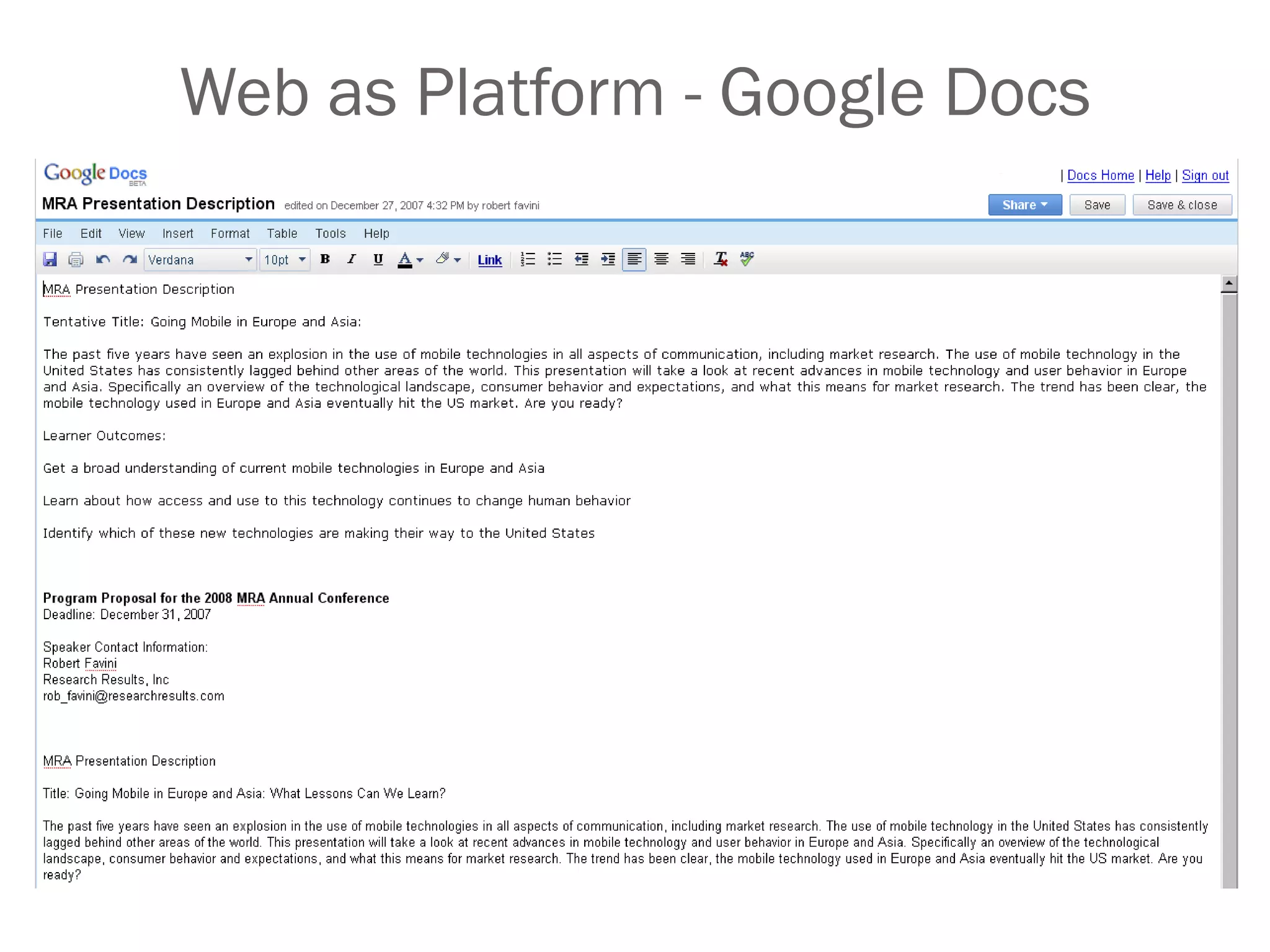
Task: Open the View menu
Action: [x=131, y=234]
